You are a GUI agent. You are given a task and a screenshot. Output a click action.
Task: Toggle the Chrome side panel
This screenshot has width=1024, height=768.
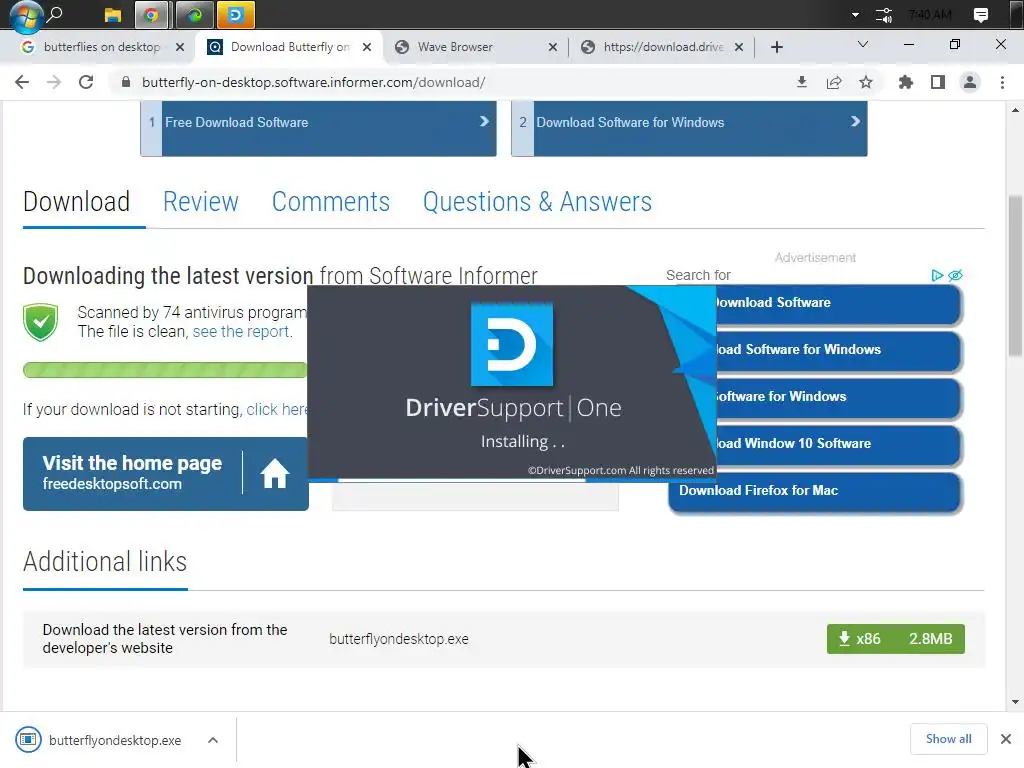pyautogui.click(x=938, y=82)
